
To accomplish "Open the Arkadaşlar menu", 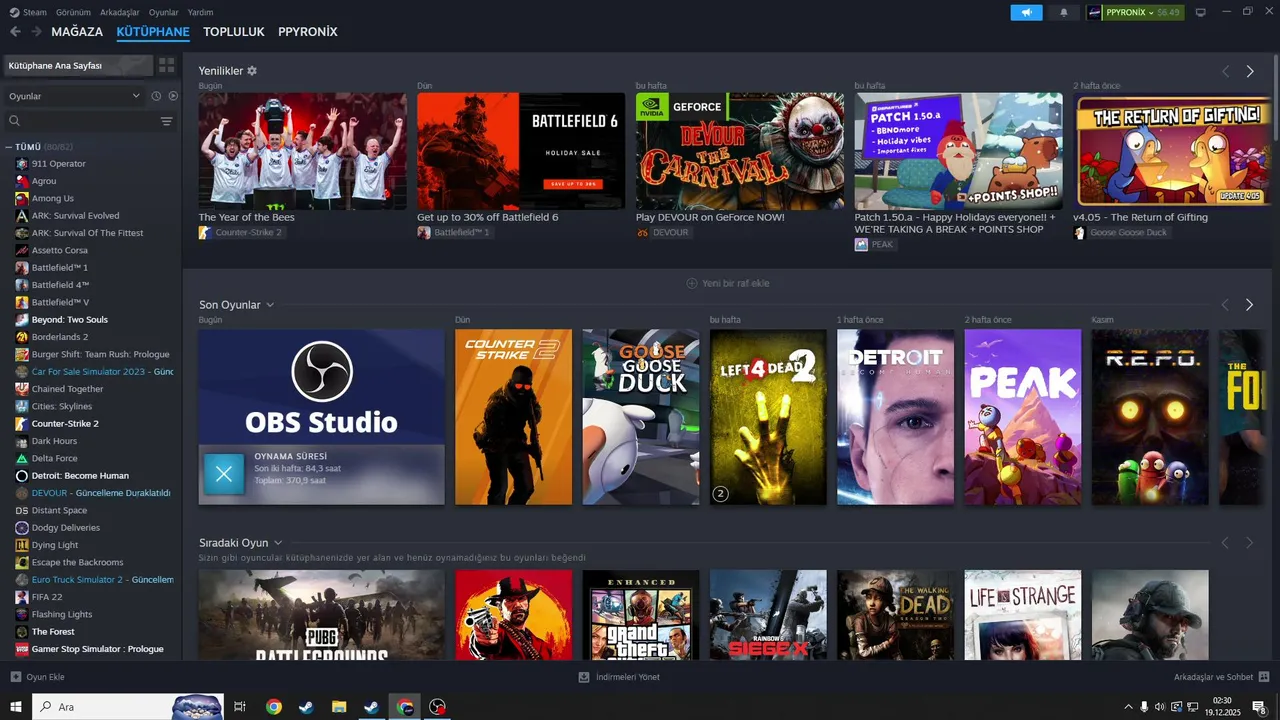I will [120, 12].
